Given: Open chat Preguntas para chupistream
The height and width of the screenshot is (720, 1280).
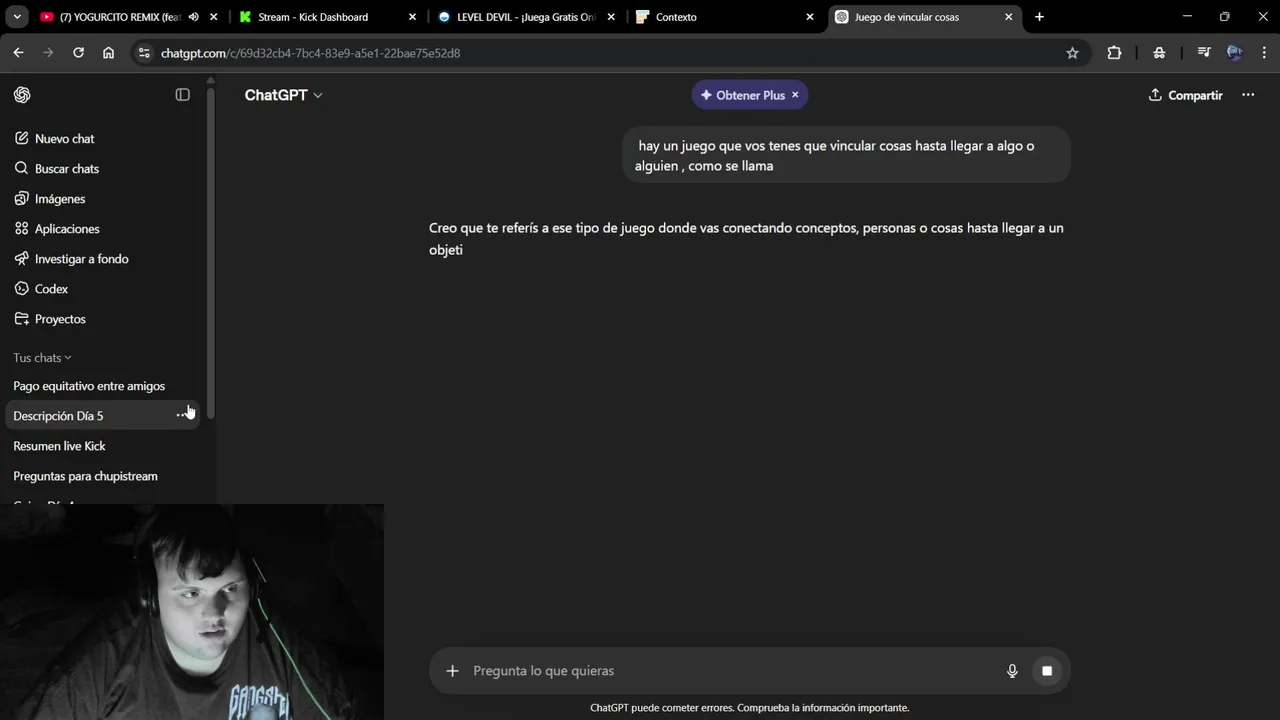Looking at the screenshot, I should (x=102, y=476).
